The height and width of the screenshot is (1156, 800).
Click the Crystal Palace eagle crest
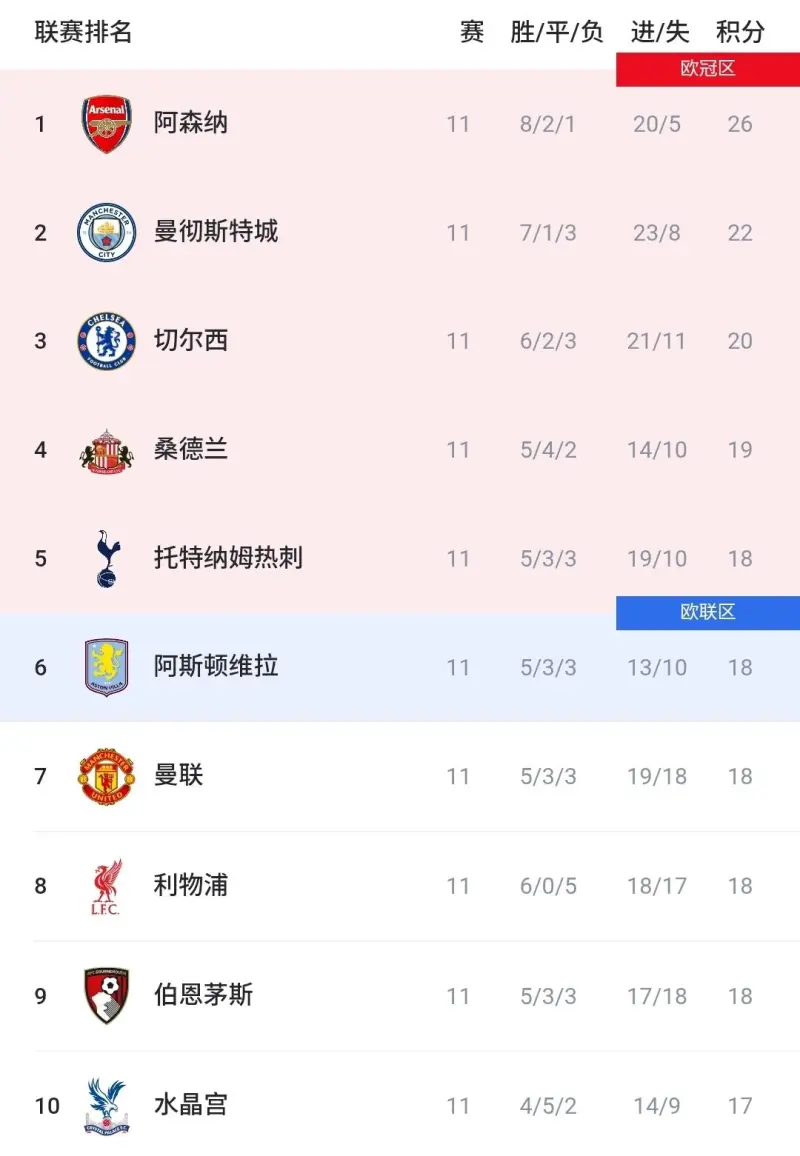pyautogui.click(x=106, y=1105)
